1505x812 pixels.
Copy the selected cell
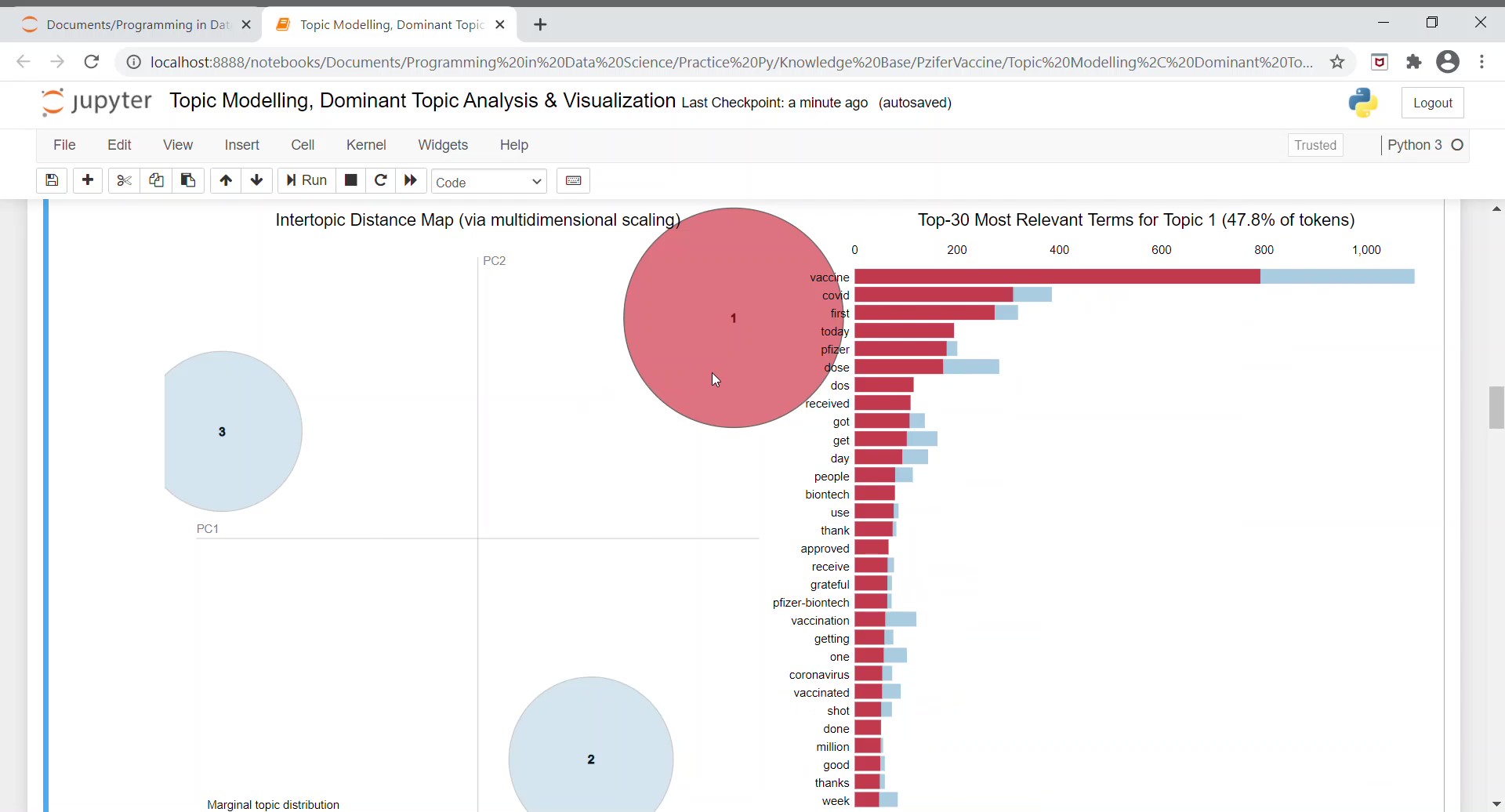155,180
